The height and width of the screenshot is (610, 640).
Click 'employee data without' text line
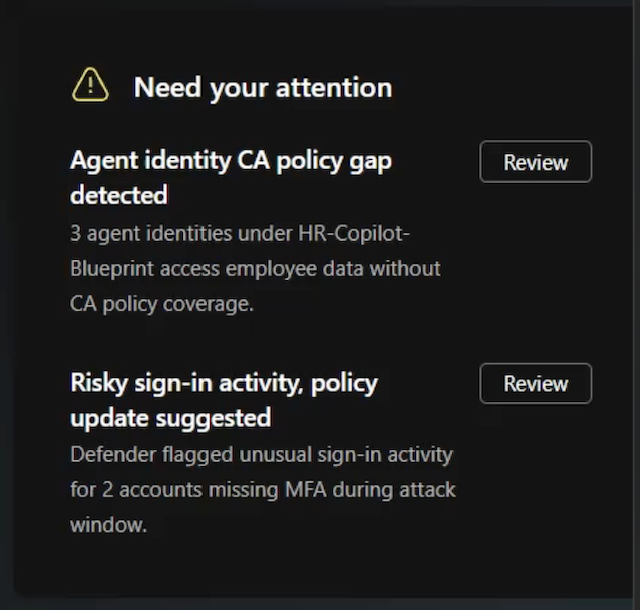coord(333,269)
